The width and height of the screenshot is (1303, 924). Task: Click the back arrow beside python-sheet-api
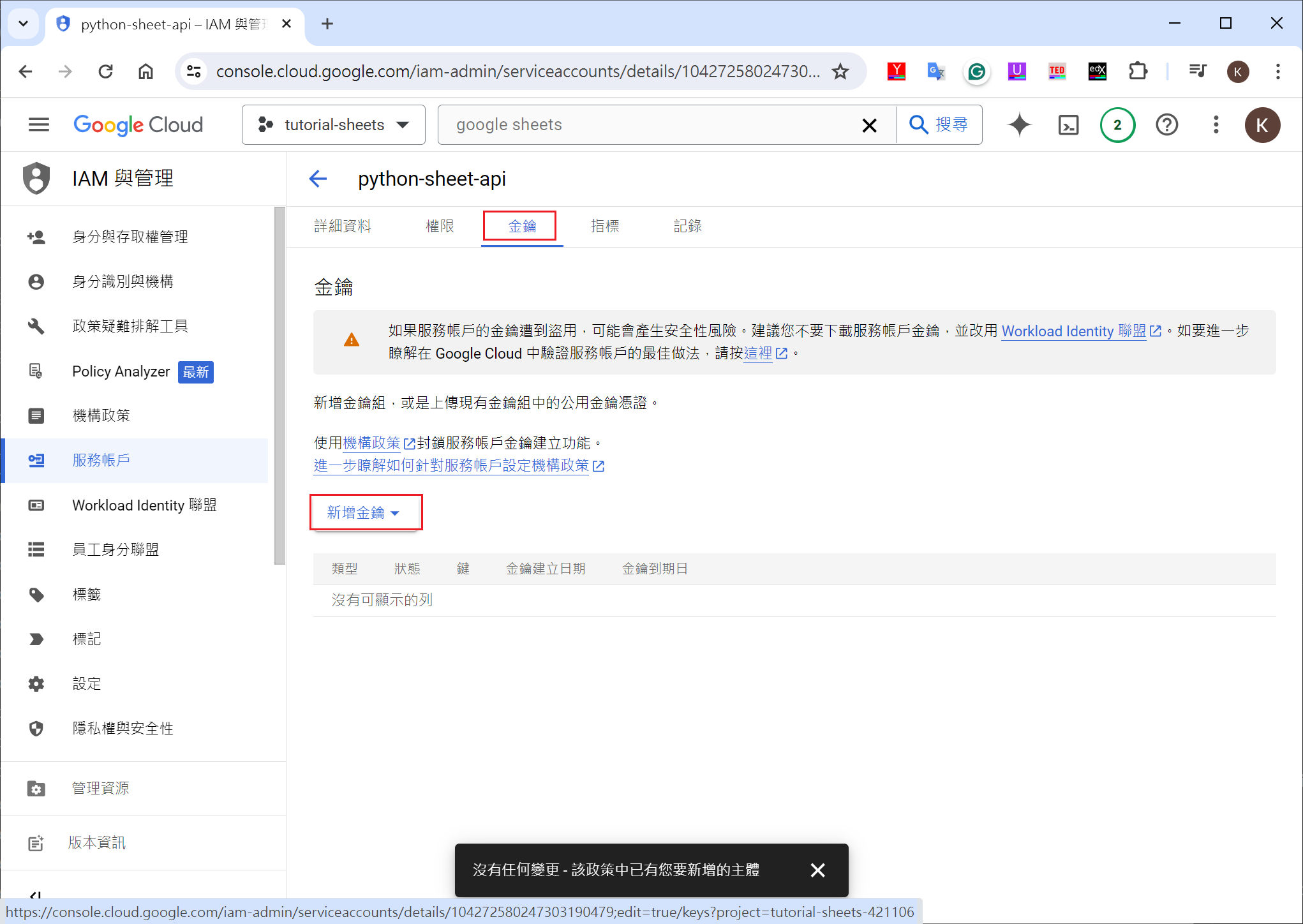point(318,179)
